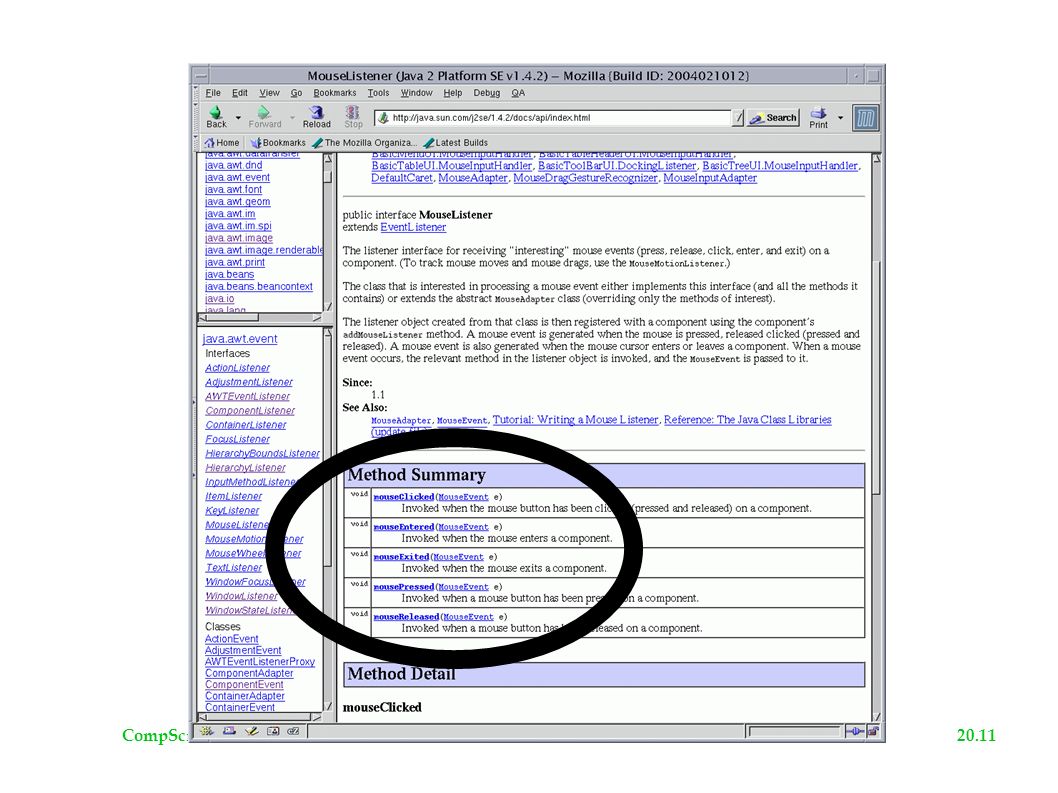
Task: Expand the URL bar history dropdown
Action: (x=738, y=118)
